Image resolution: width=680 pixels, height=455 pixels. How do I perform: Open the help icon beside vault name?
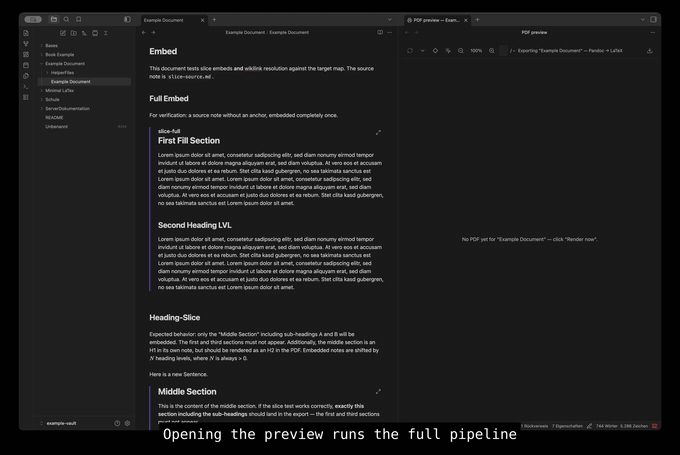pos(117,423)
